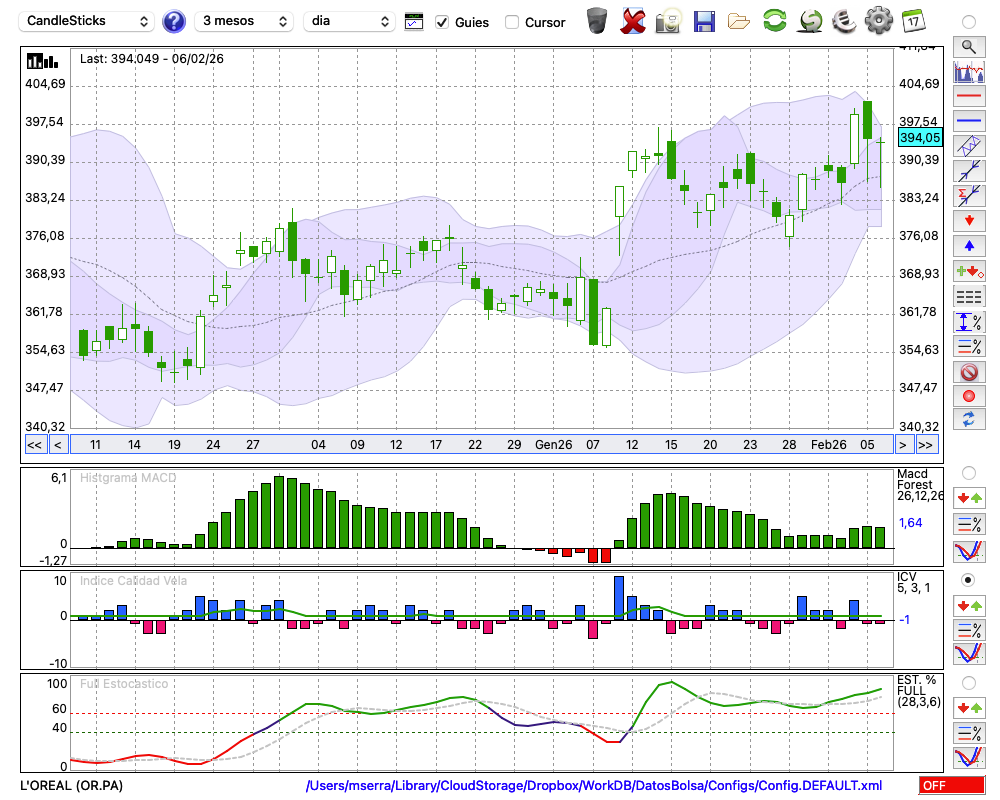Select the radio button beside MACD panel
Screen dimensions: 1000x800
click(x=968, y=472)
